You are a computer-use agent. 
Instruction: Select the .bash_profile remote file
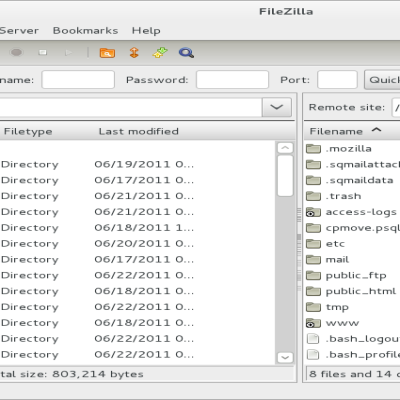[353, 354]
